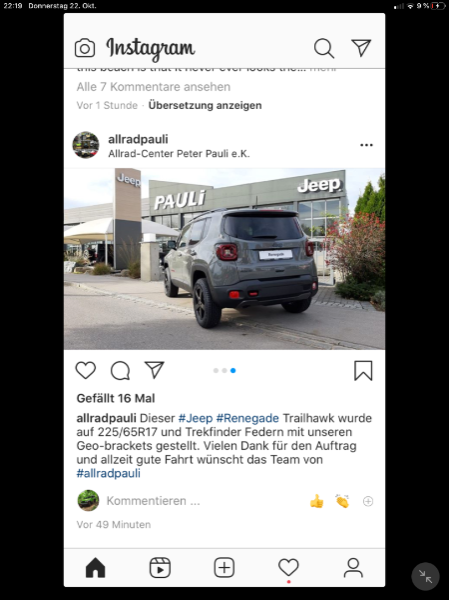Open profile tab in bottom bar
This screenshot has width=449, height=600.
pos(353,567)
